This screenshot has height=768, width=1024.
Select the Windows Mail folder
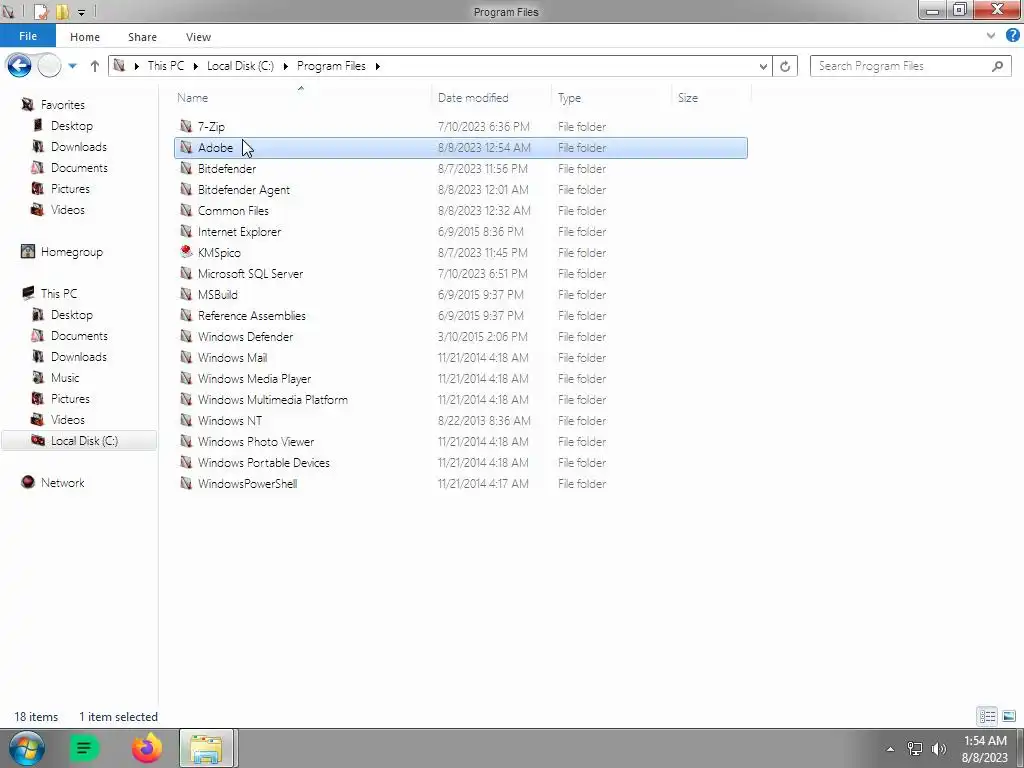(461, 357)
